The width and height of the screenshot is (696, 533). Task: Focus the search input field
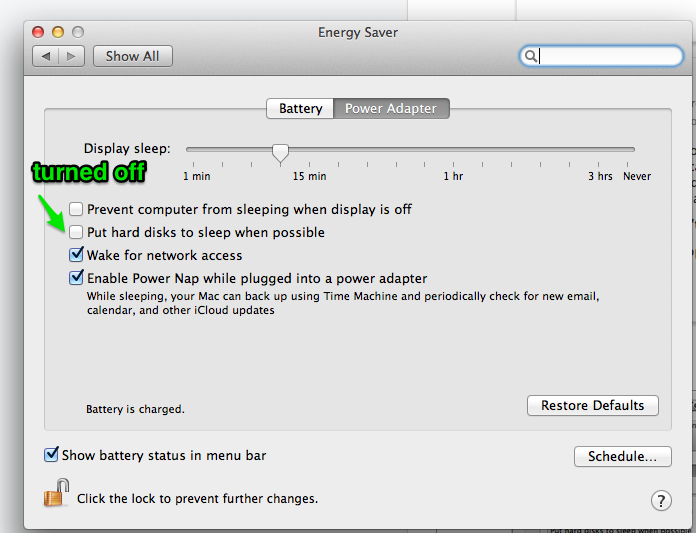point(601,56)
